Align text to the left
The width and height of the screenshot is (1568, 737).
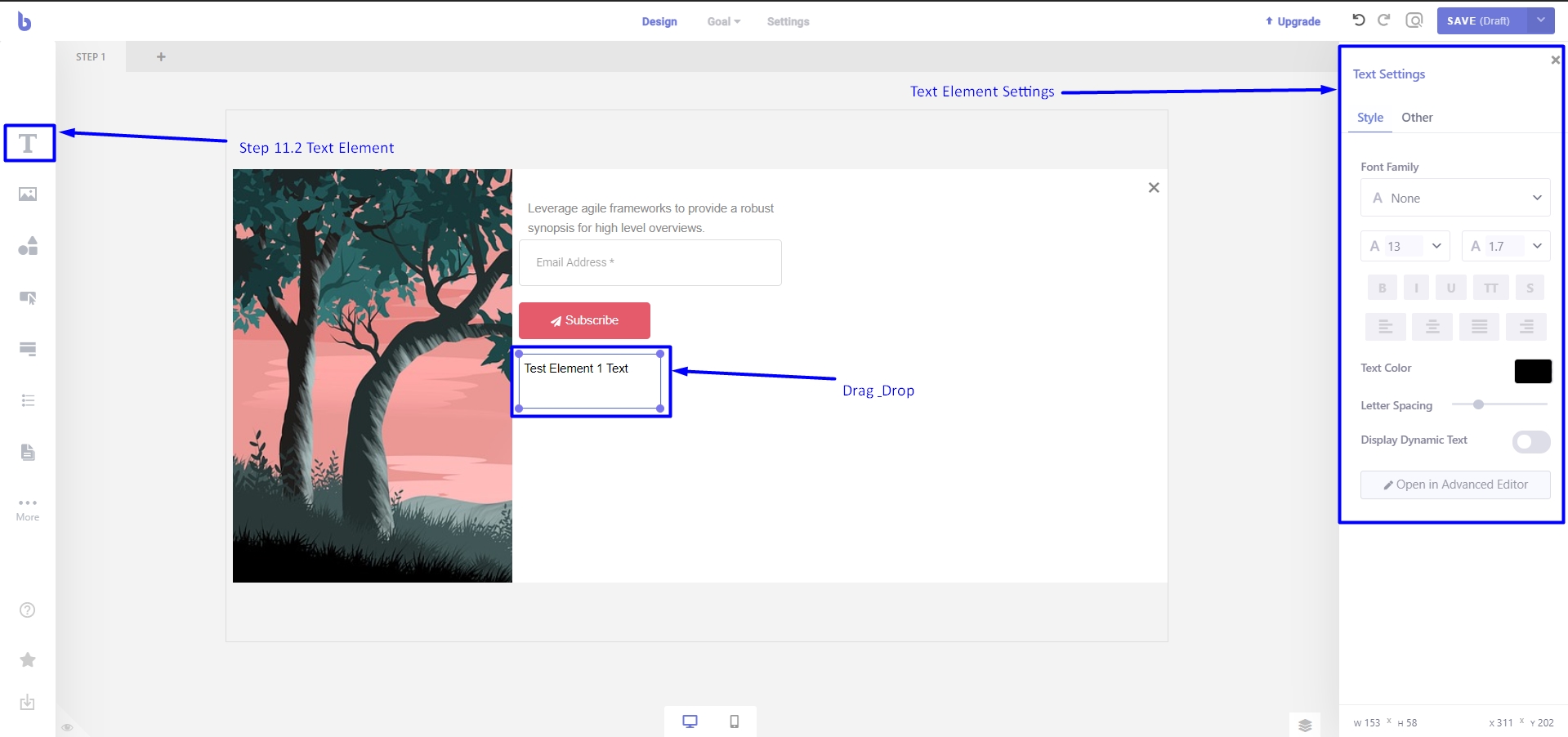click(x=1386, y=327)
